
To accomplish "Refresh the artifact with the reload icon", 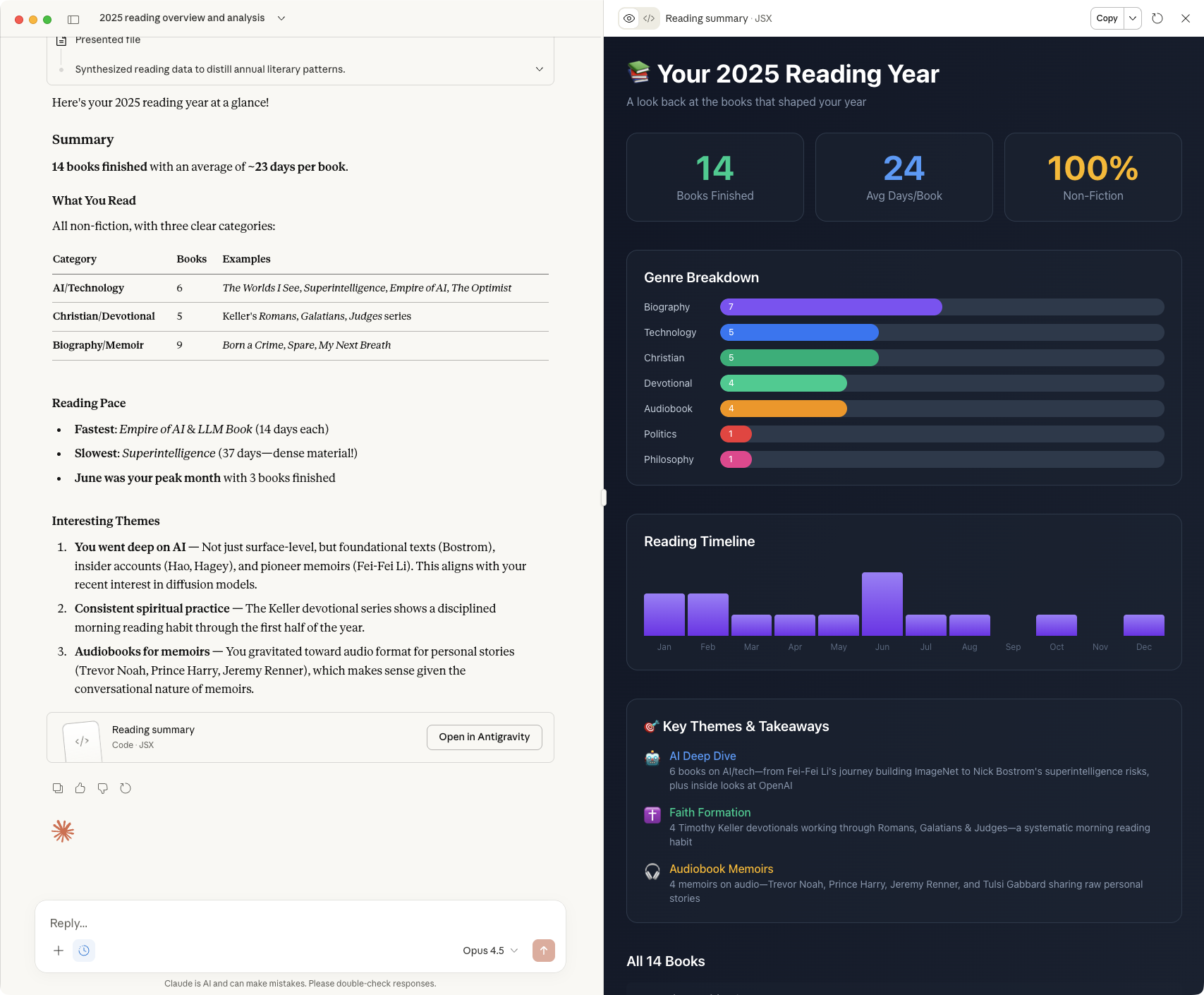I will point(1157,18).
